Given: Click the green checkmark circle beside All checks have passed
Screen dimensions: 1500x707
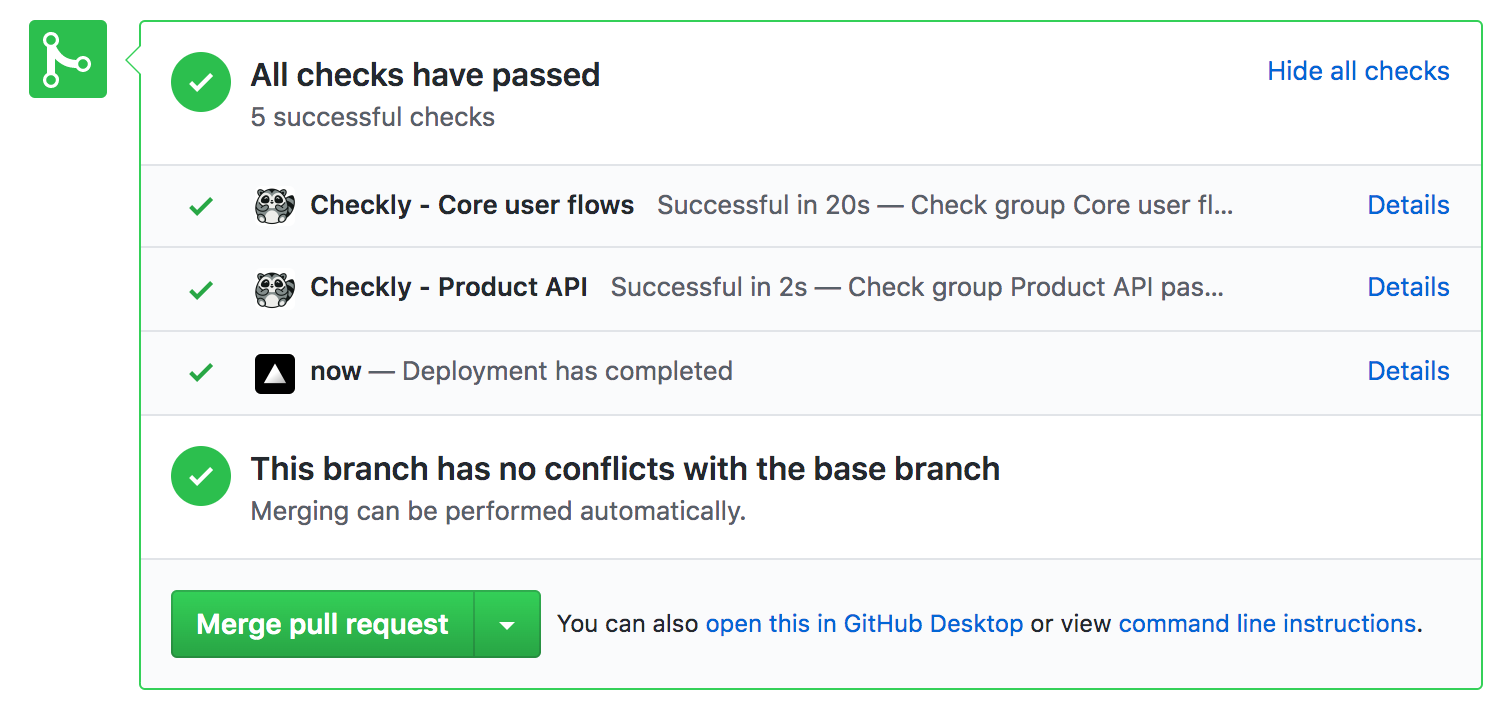Looking at the screenshot, I should (201, 82).
